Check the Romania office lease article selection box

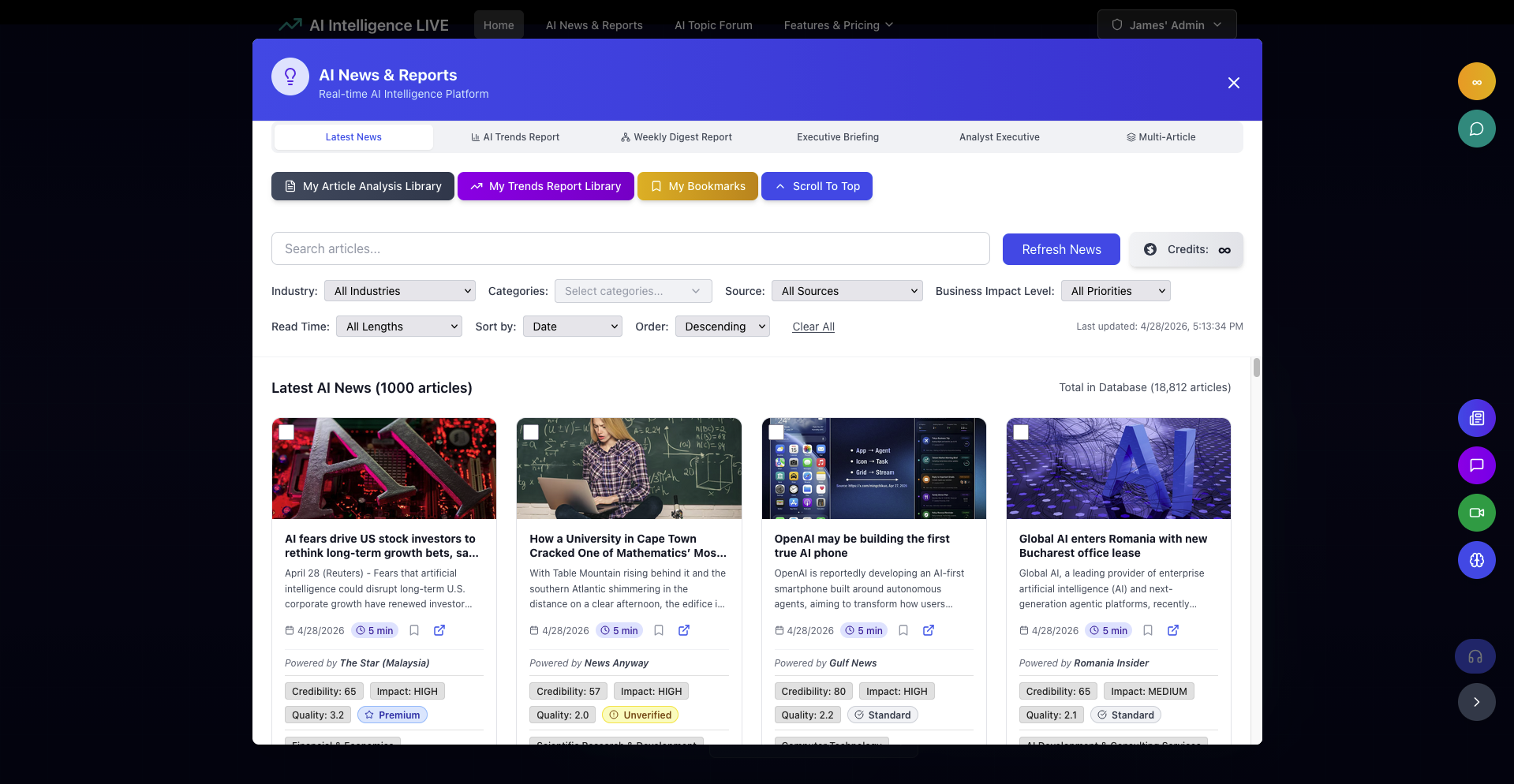(1022, 431)
